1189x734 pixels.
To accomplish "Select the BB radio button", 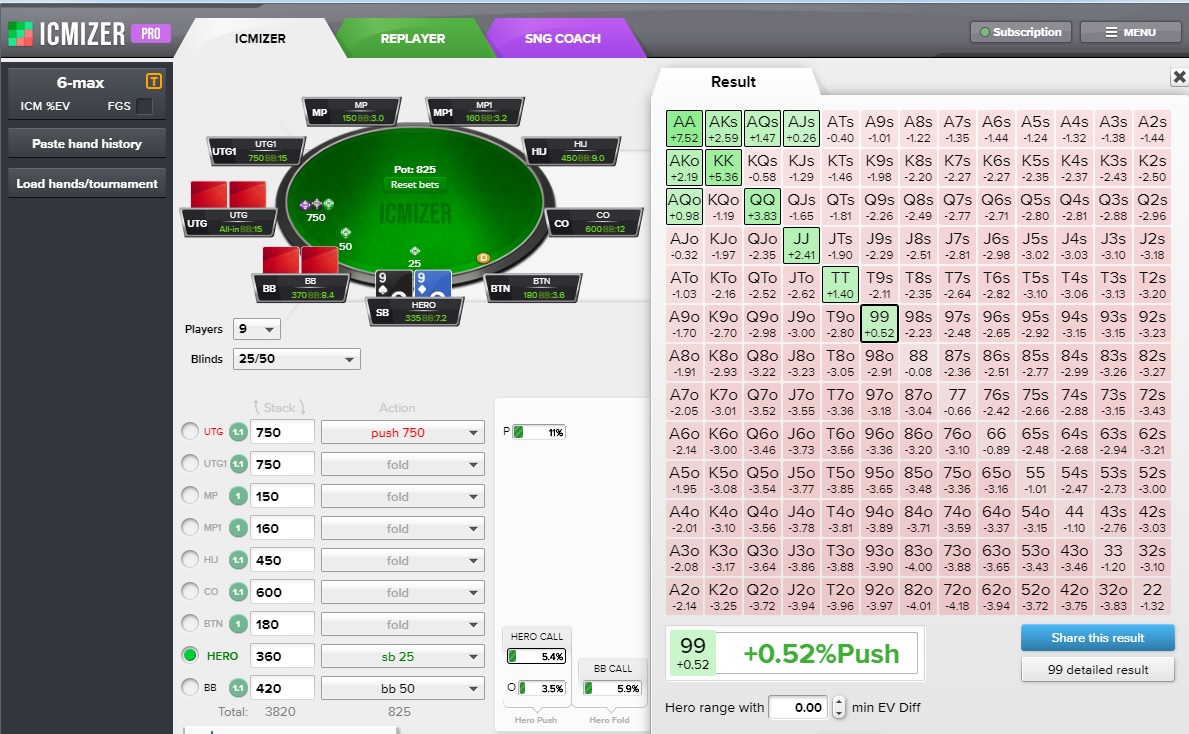I will click(190, 687).
